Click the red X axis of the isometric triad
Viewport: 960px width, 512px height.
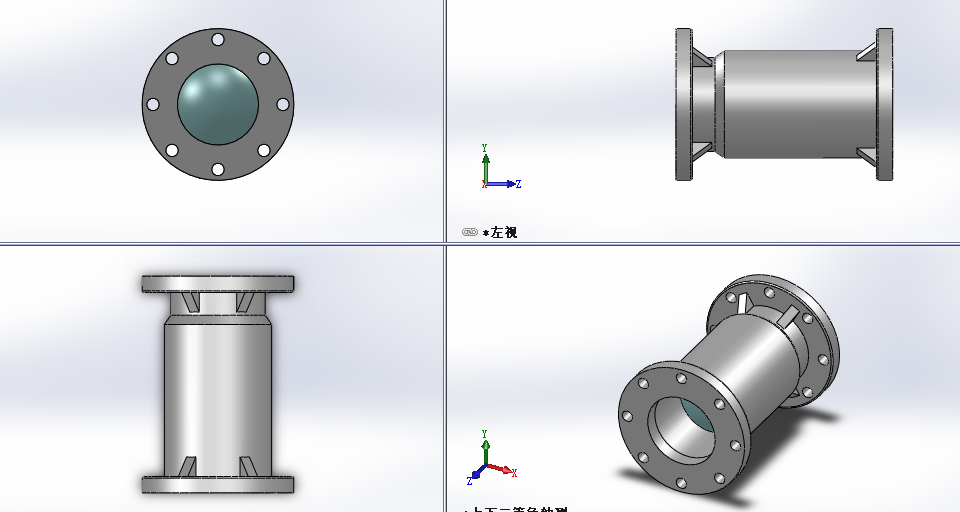point(504,470)
